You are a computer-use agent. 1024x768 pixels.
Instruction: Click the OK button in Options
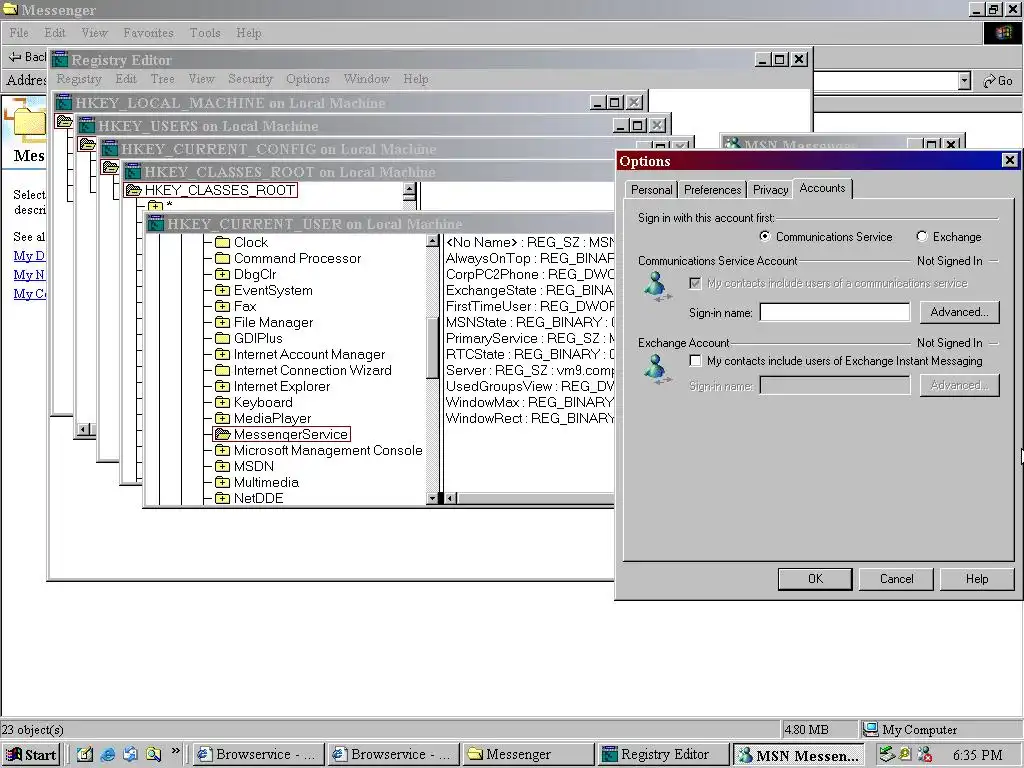(x=815, y=579)
